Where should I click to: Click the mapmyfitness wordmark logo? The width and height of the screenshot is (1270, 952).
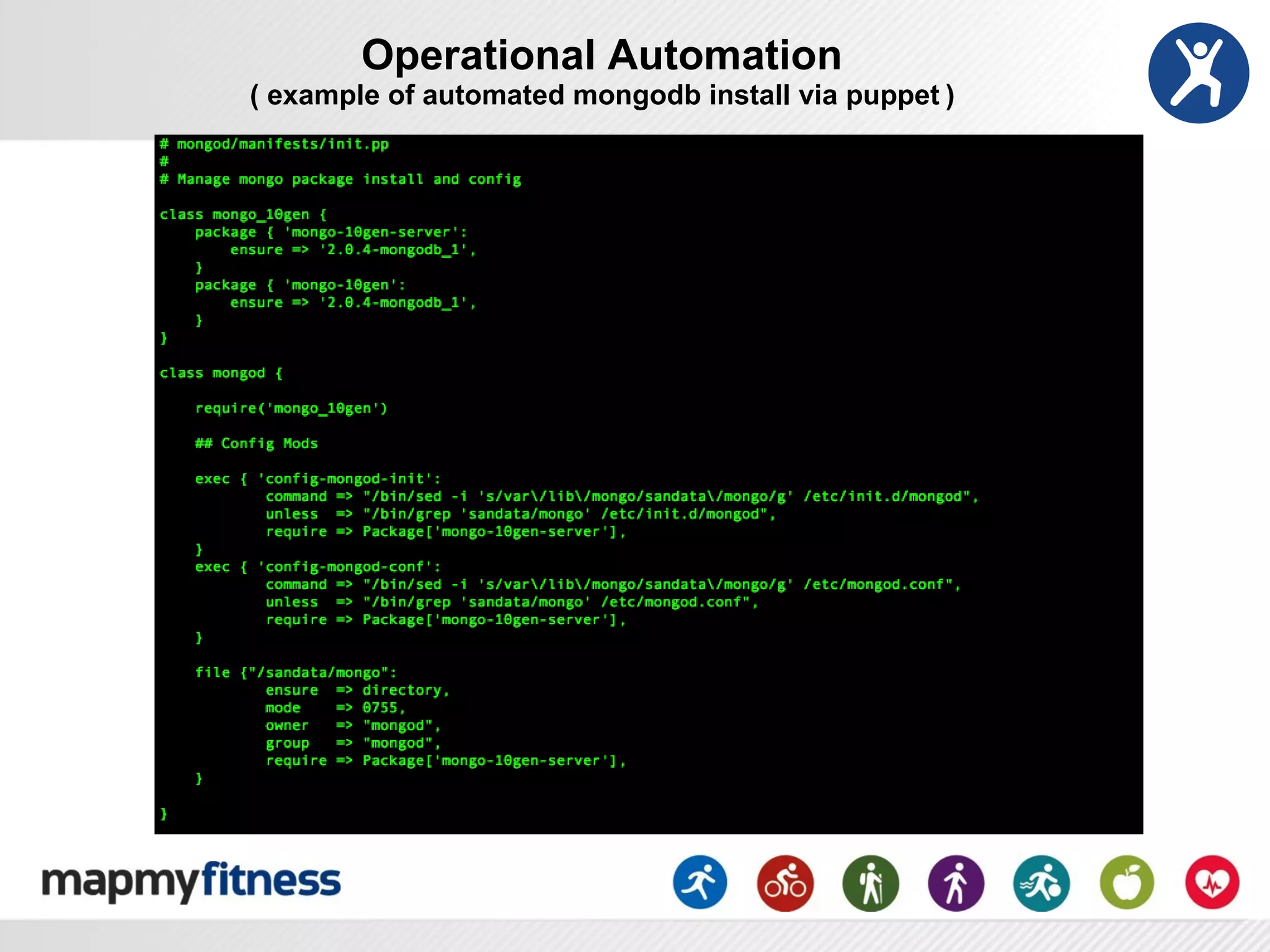point(191,881)
